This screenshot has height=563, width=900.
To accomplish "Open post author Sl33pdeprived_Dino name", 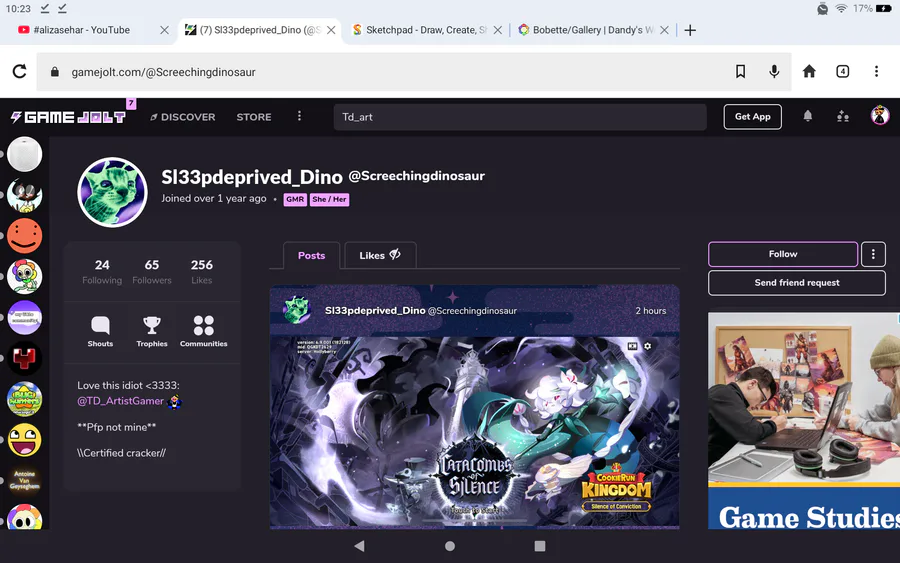I will 375,310.
